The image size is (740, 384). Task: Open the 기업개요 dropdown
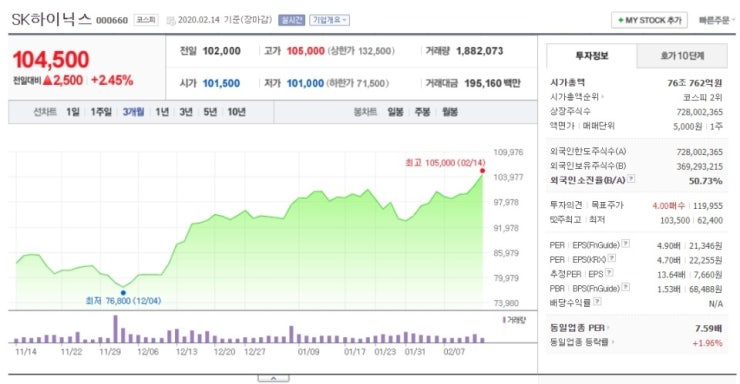pyautogui.click(x=329, y=20)
